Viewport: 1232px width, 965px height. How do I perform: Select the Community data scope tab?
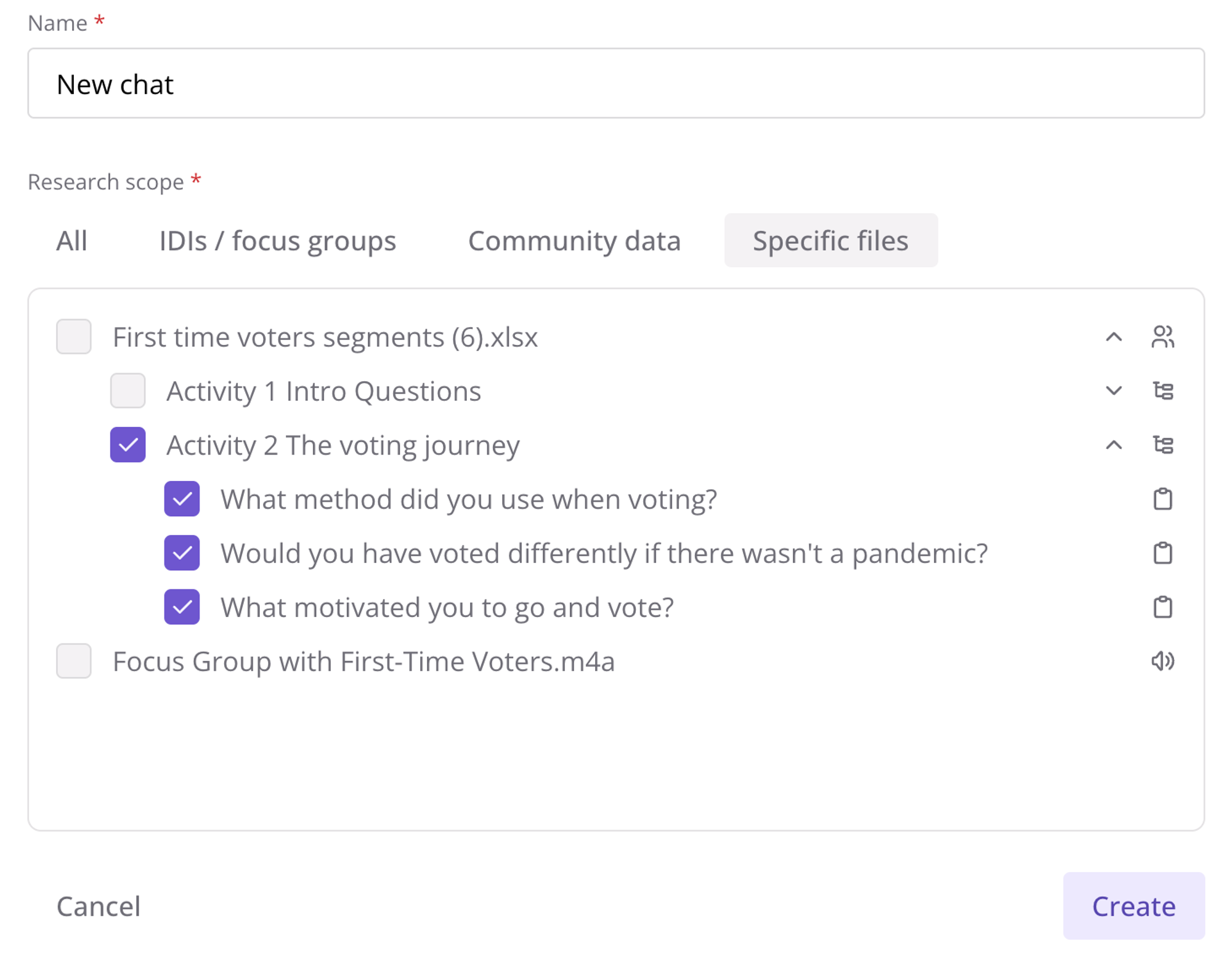click(x=574, y=241)
